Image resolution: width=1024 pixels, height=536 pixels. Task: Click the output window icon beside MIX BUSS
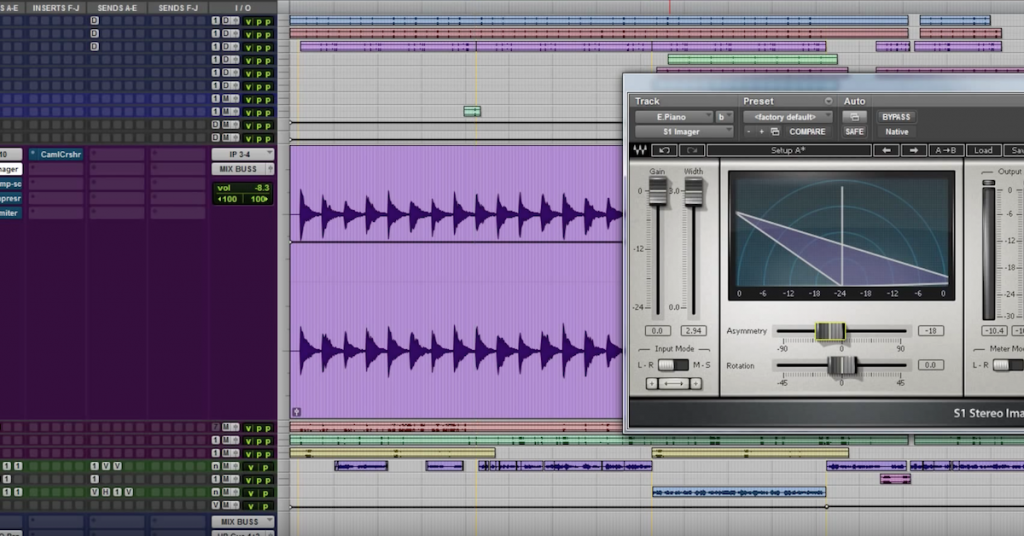270,169
